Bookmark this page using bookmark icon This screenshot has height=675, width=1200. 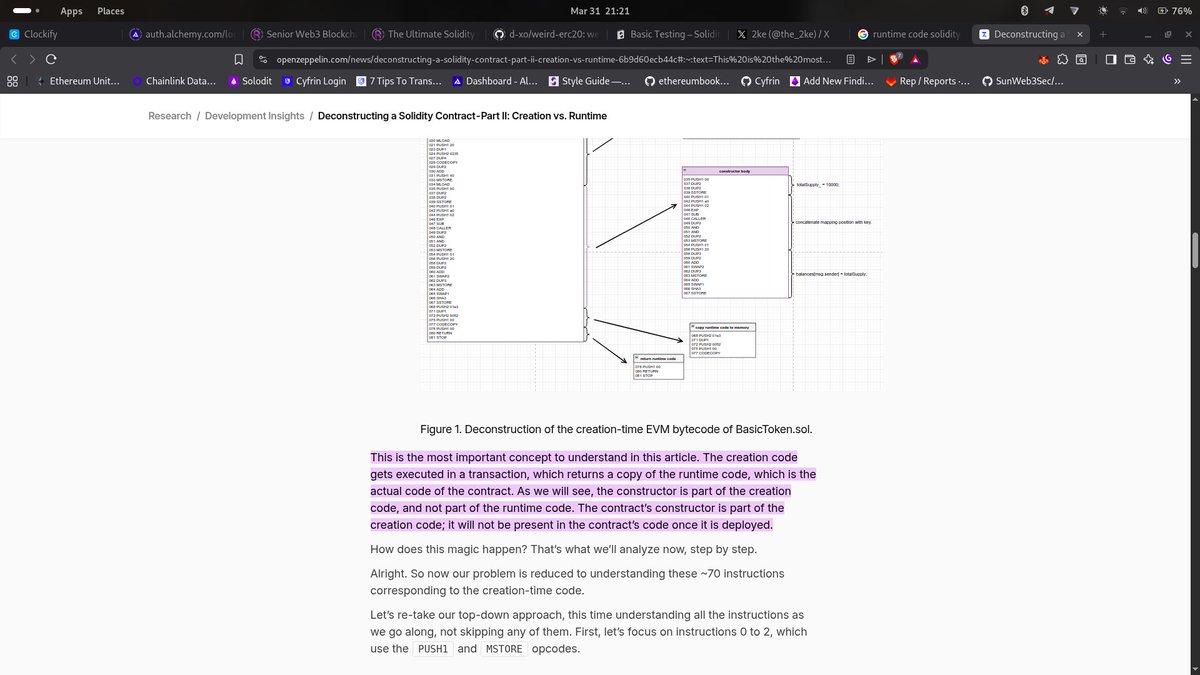(238, 58)
